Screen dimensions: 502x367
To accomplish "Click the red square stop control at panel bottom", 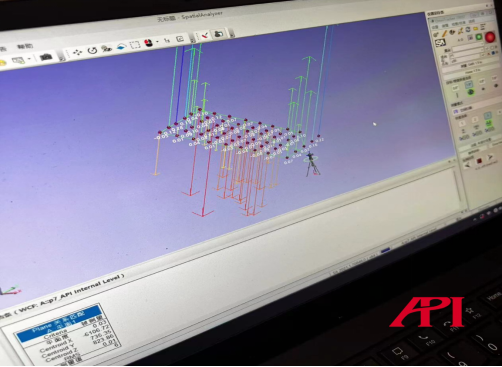I will [479, 161].
